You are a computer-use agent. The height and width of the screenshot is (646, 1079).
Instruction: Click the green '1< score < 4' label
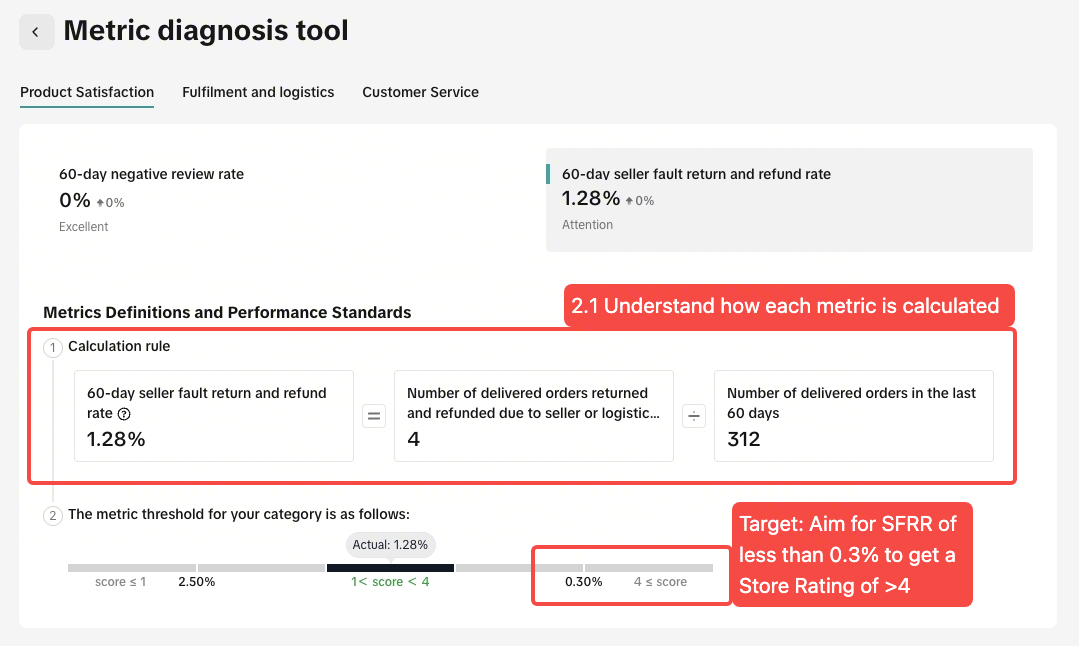coord(390,582)
